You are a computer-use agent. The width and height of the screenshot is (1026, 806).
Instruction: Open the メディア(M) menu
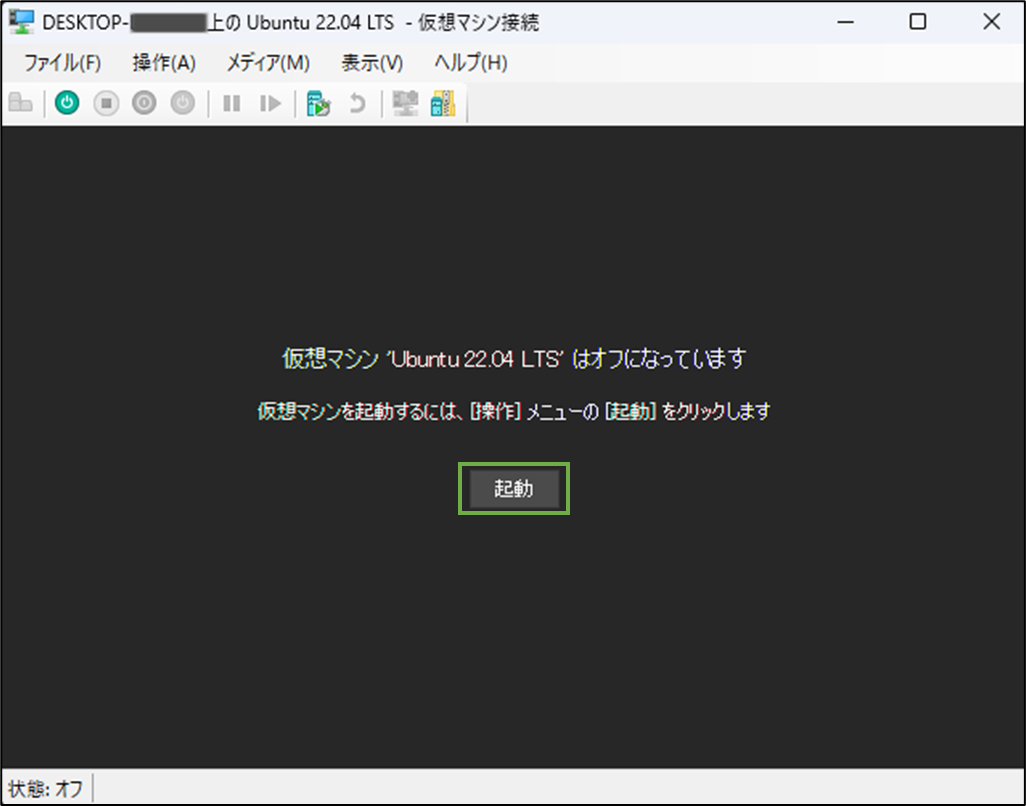pyautogui.click(x=266, y=62)
